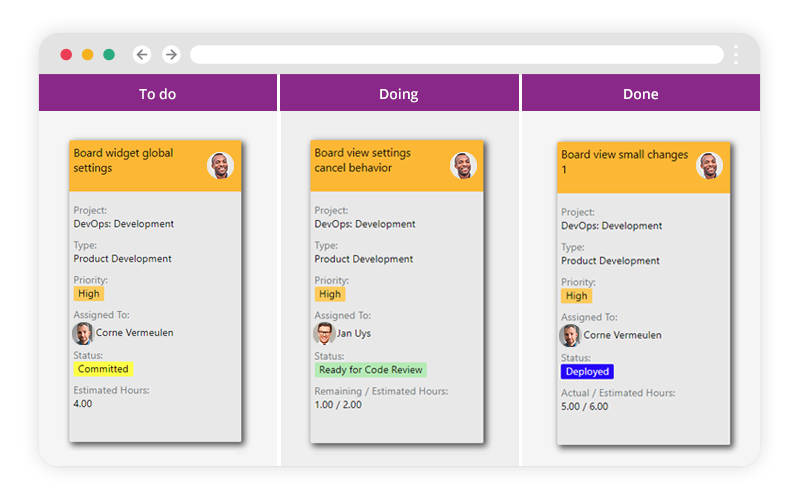Click avatar on Board view settings card header
Image resolution: width=800 pixels, height=500 pixels.
463,165
